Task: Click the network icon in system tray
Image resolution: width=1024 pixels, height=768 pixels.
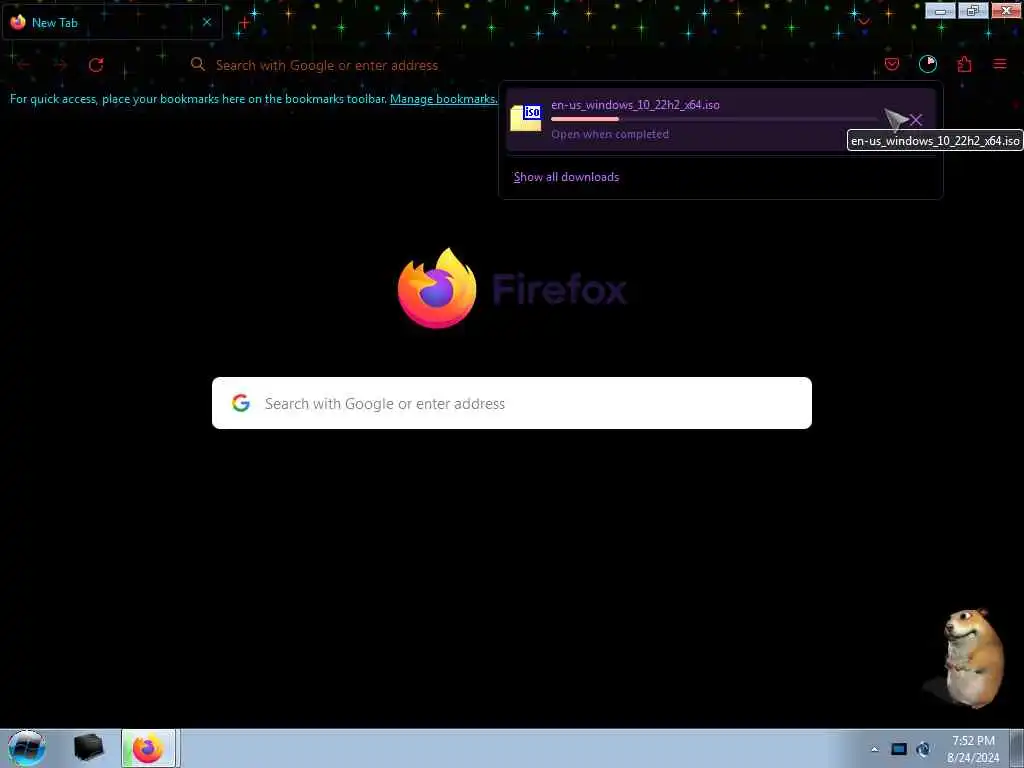Action: [x=923, y=749]
